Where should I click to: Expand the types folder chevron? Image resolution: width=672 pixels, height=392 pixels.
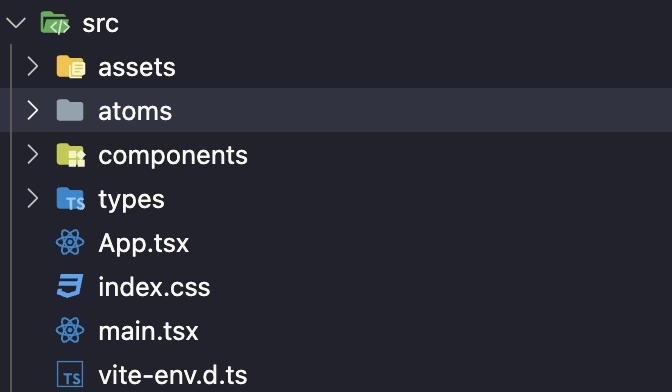click(x=33, y=199)
